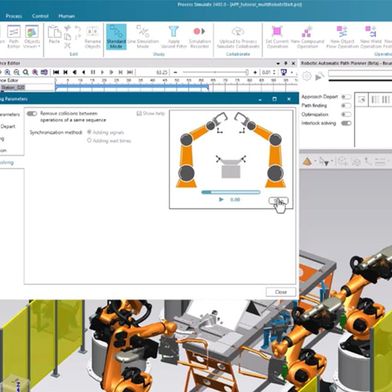Screen dimensions: 392x392
Task: Open the Process ribbon tab
Action: coord(14,16)
